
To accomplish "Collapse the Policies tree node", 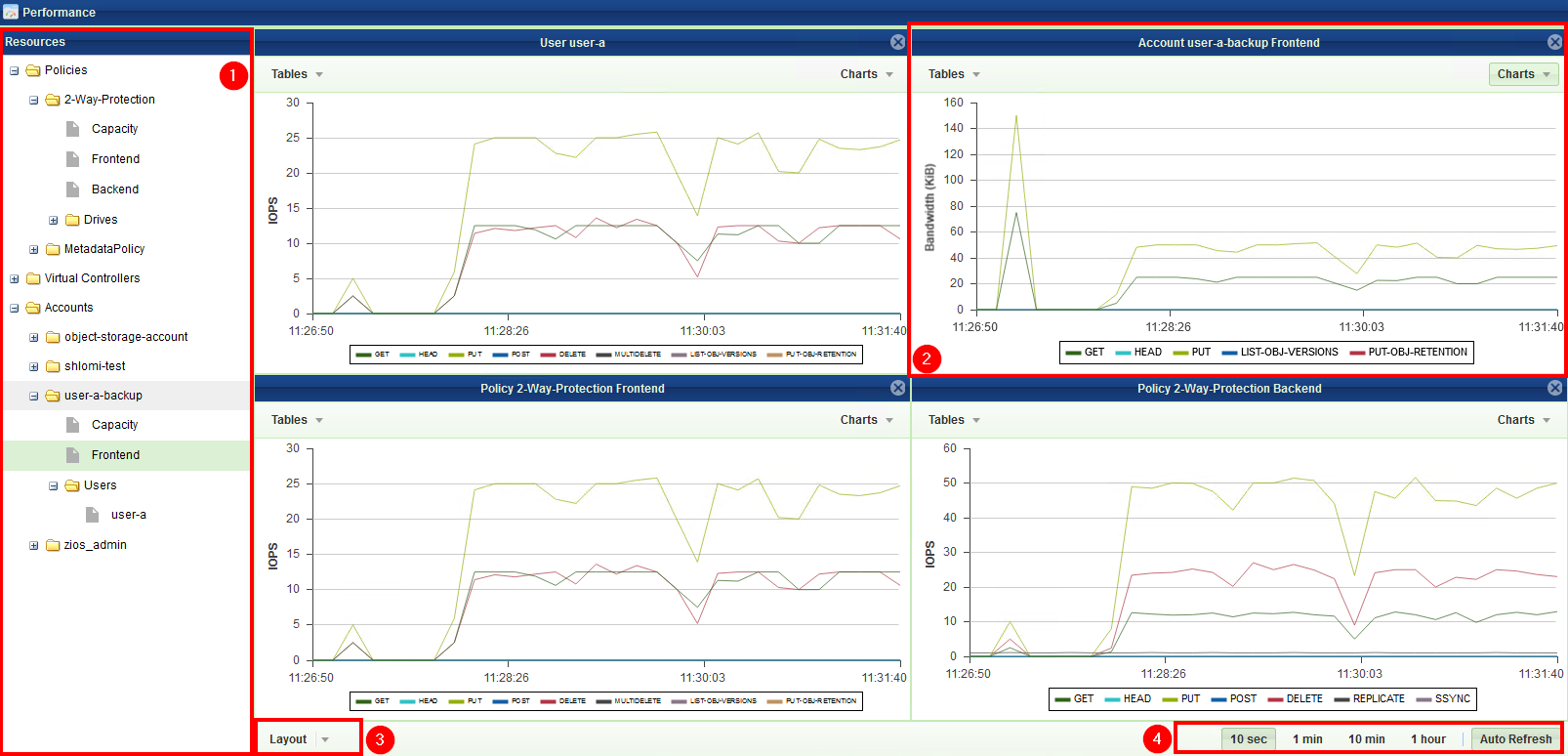I will [x=14, y=70].
